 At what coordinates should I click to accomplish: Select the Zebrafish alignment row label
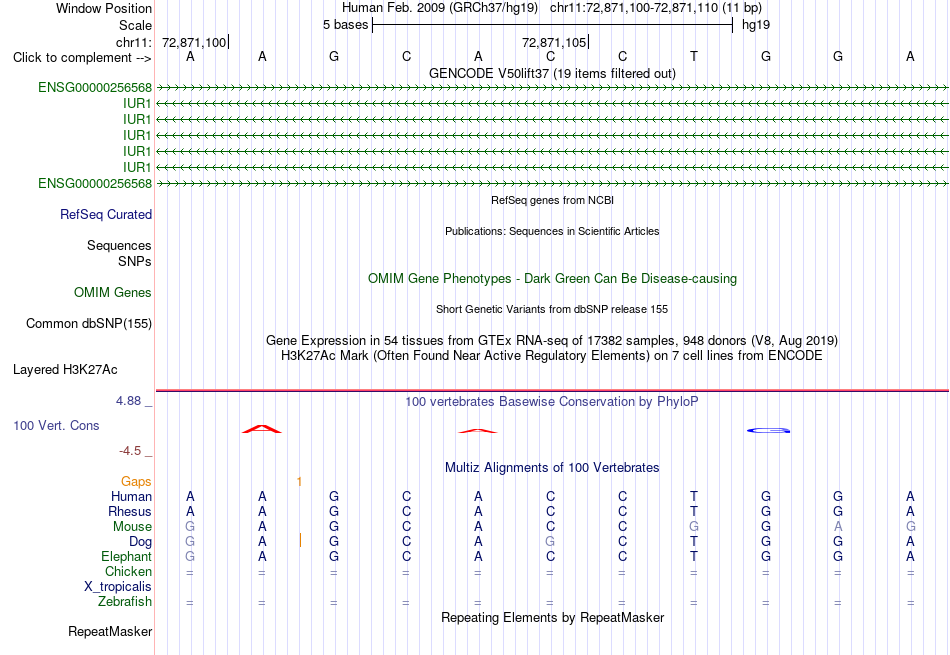pos(125,602)
